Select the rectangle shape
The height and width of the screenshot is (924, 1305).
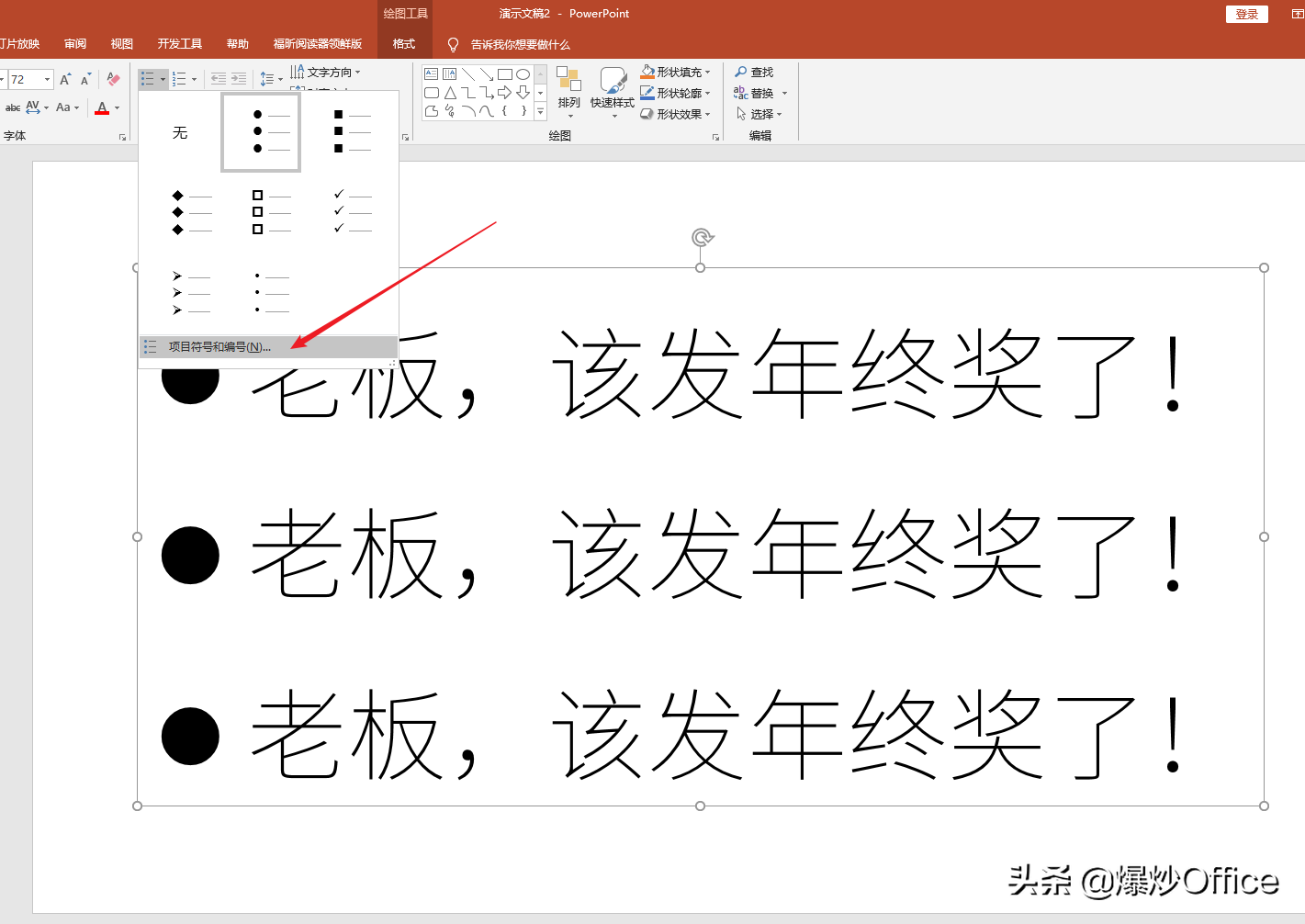504,74
